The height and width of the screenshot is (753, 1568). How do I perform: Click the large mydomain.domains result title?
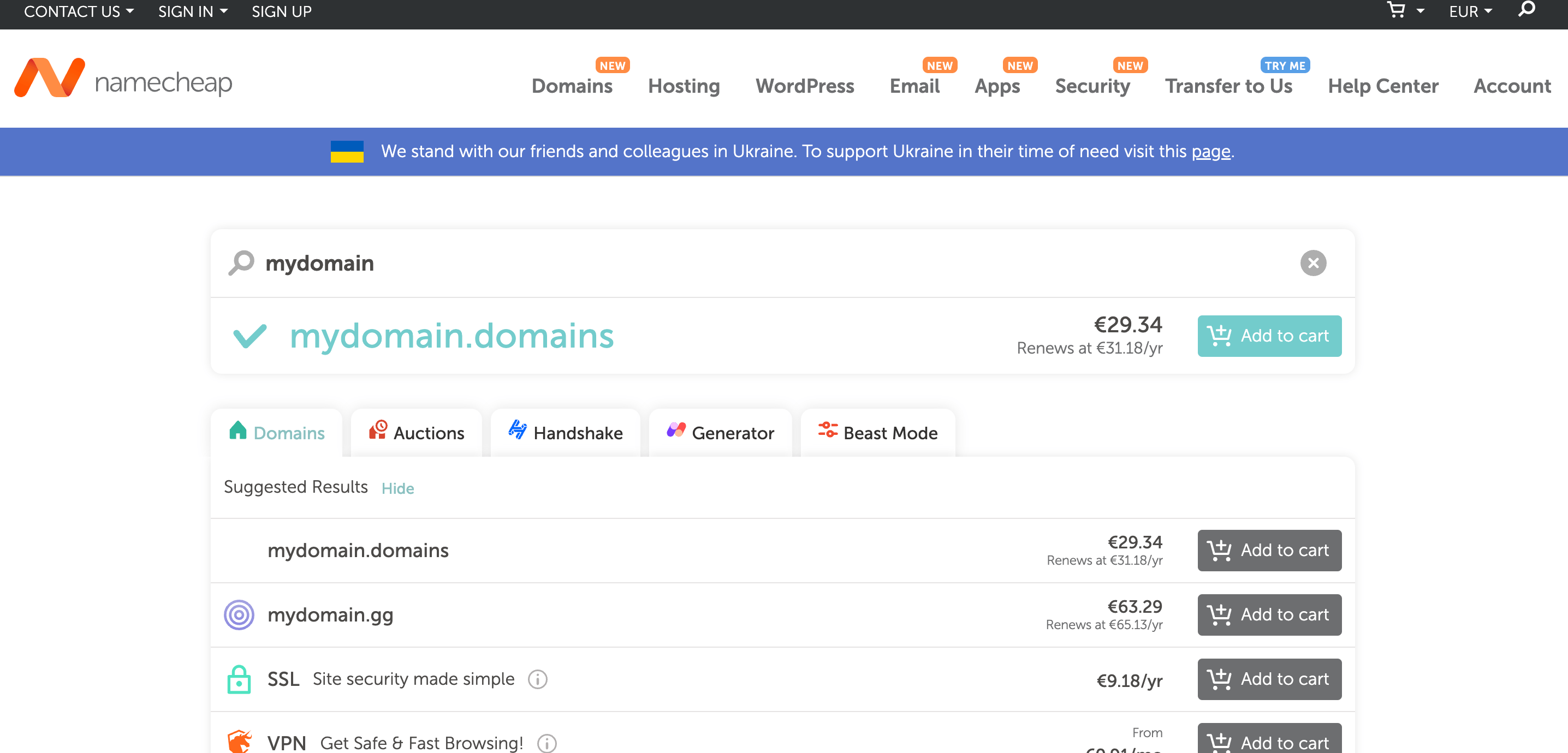click(452, 336)
